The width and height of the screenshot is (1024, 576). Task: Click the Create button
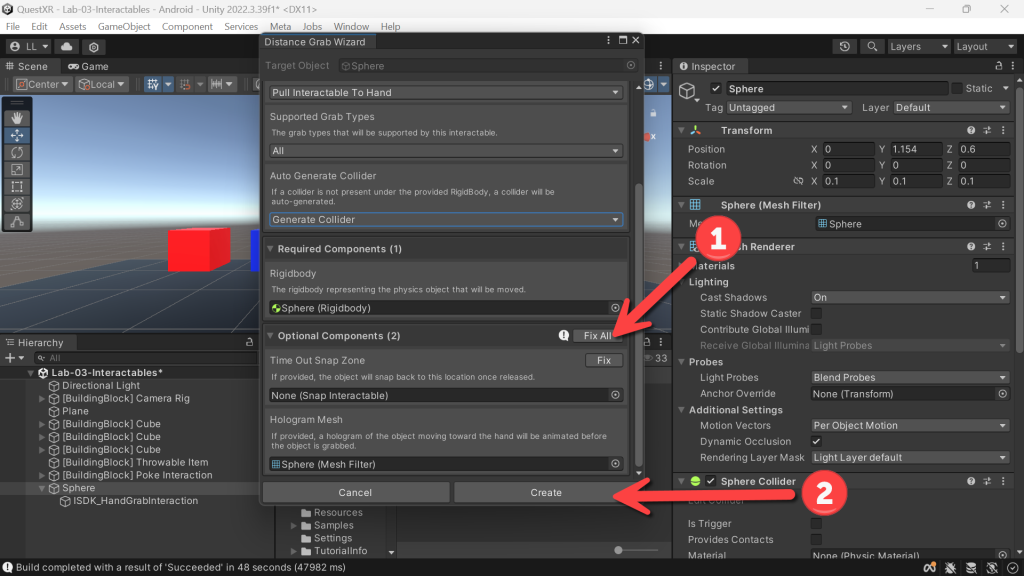coord(546,492)
